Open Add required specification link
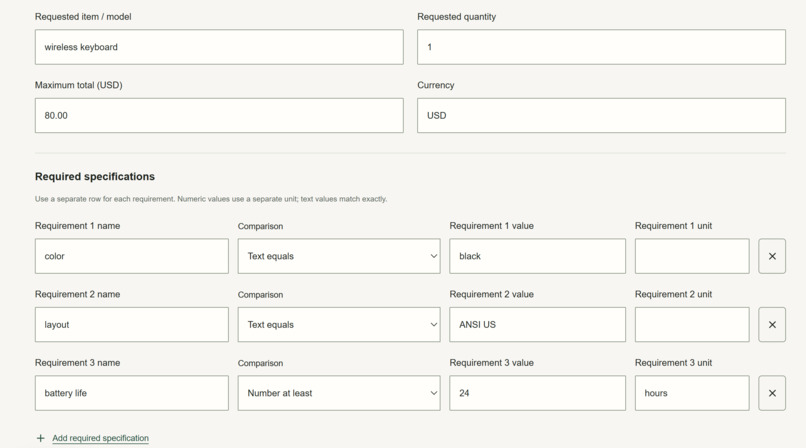 point(101,438)
